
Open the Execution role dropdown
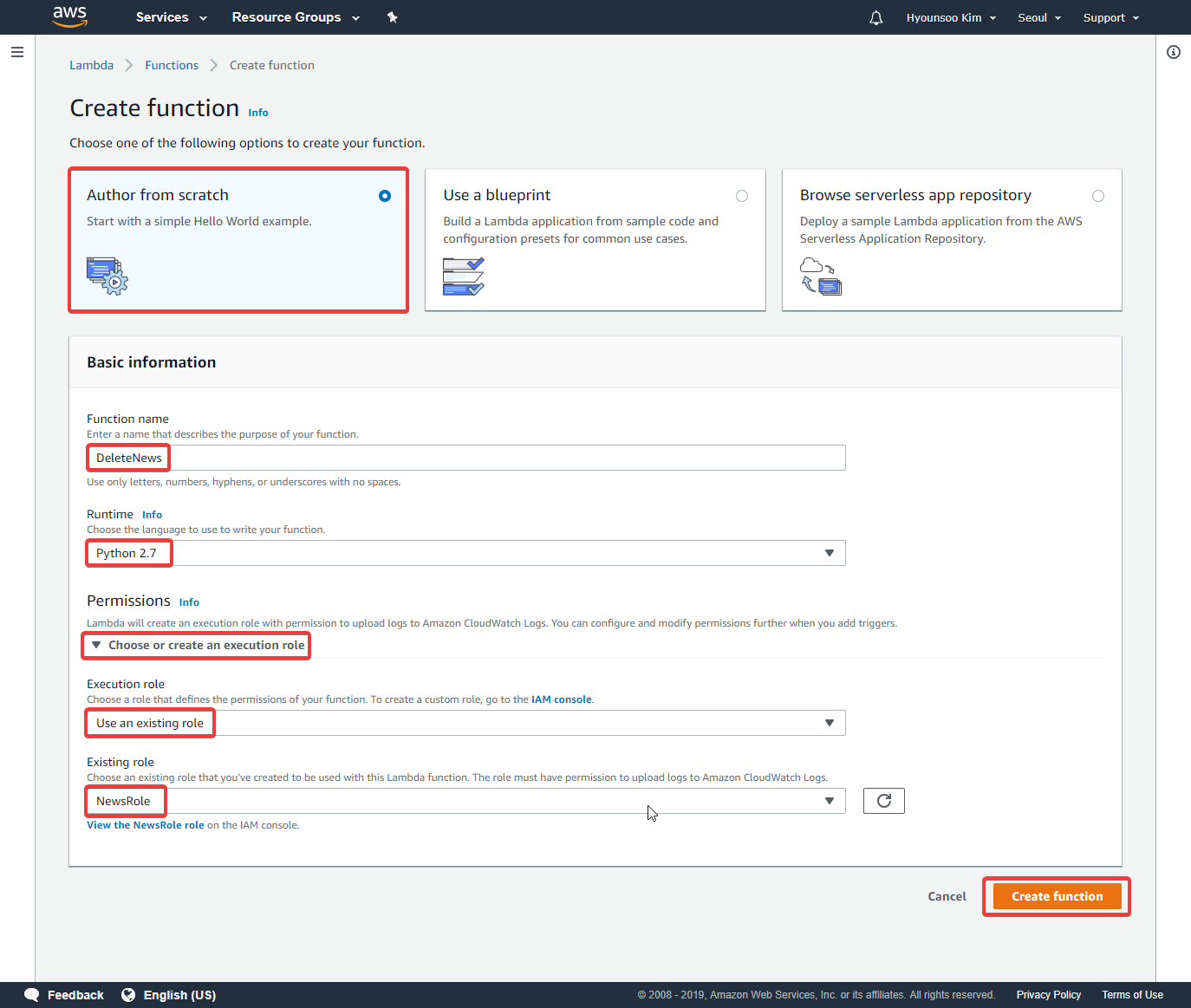pyautogui.click(x=466, y=723)
